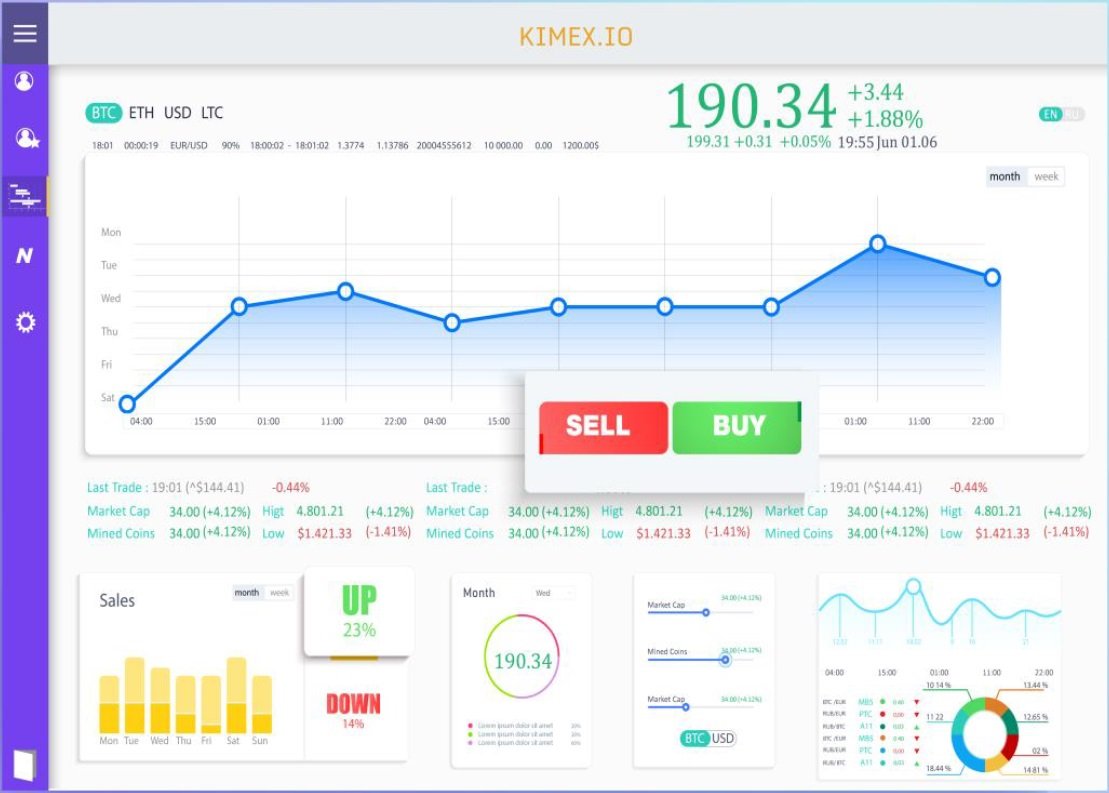The image size is (1109, 793).
Task: Click the UP 23% card
Action: (359, 612)
